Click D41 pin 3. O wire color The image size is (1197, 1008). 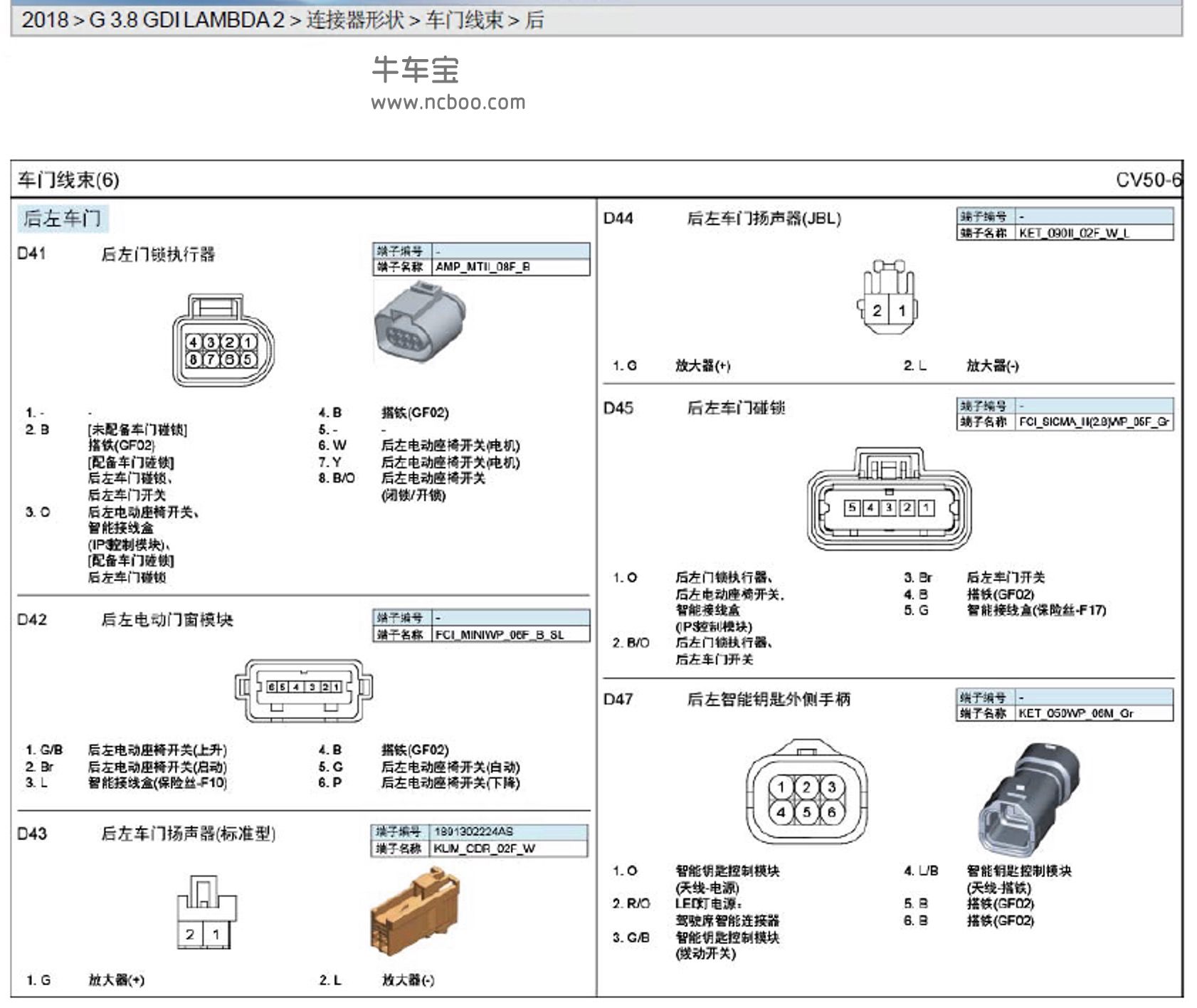pyautogui.click(x=38, y=512)
